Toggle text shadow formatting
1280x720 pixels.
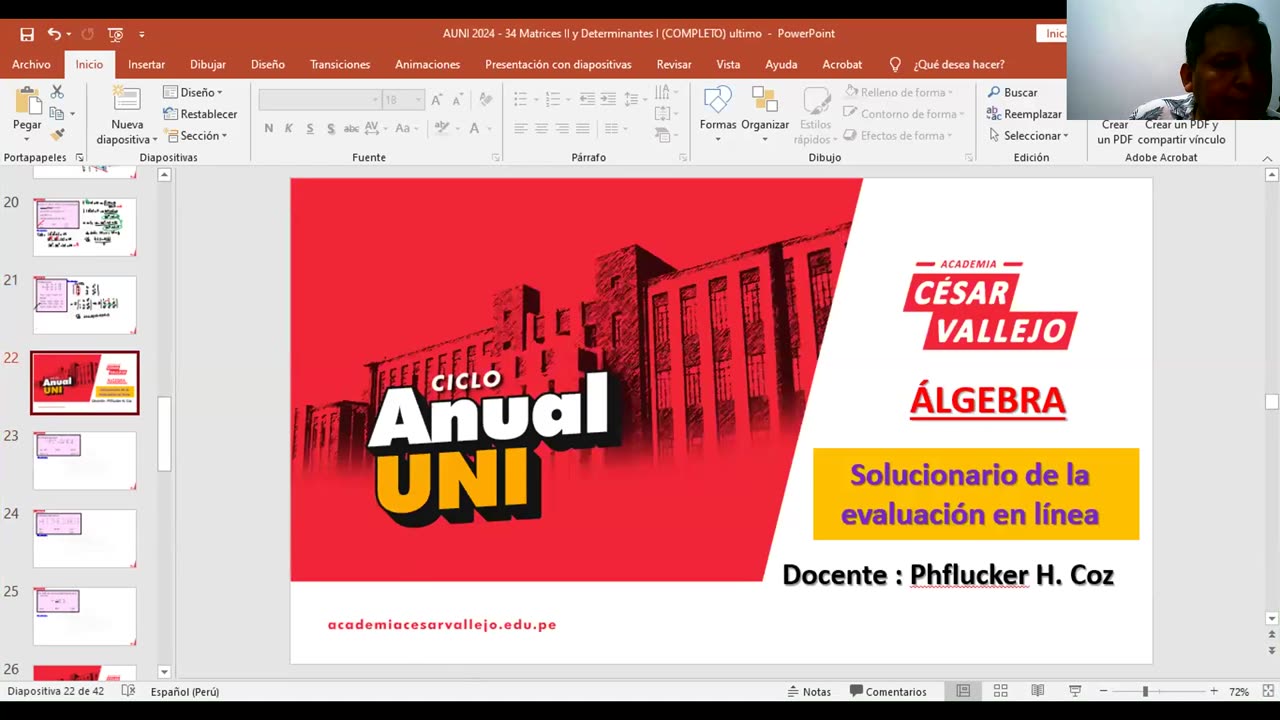[x=330, y=128]
